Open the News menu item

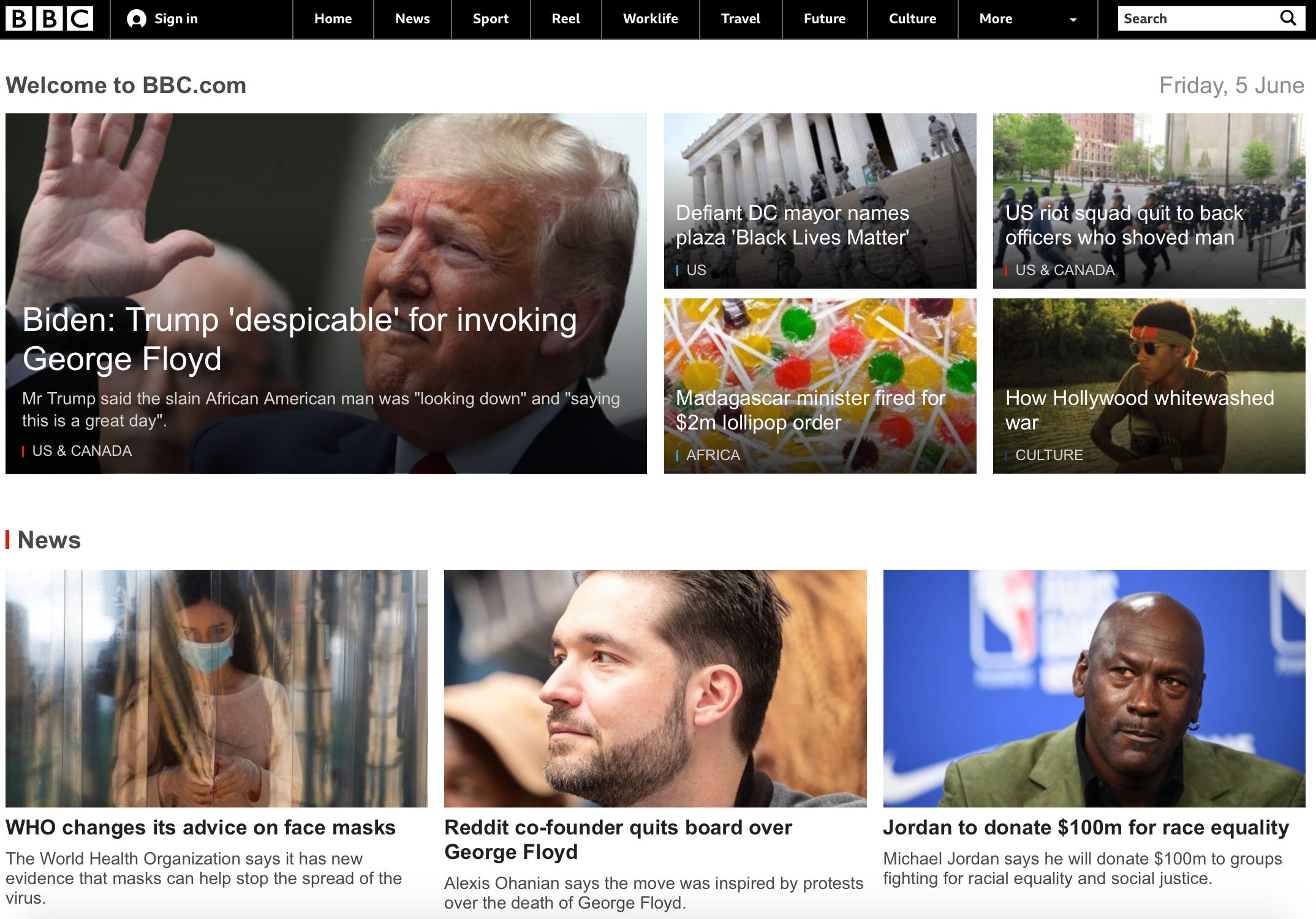point(412,19)
